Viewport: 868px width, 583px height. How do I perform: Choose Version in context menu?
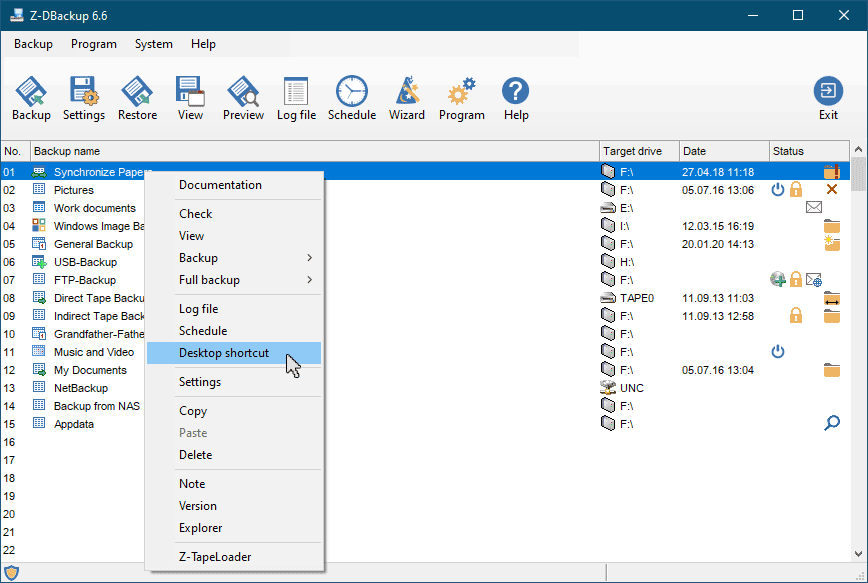pyautogui.click(x=234, y=506)
